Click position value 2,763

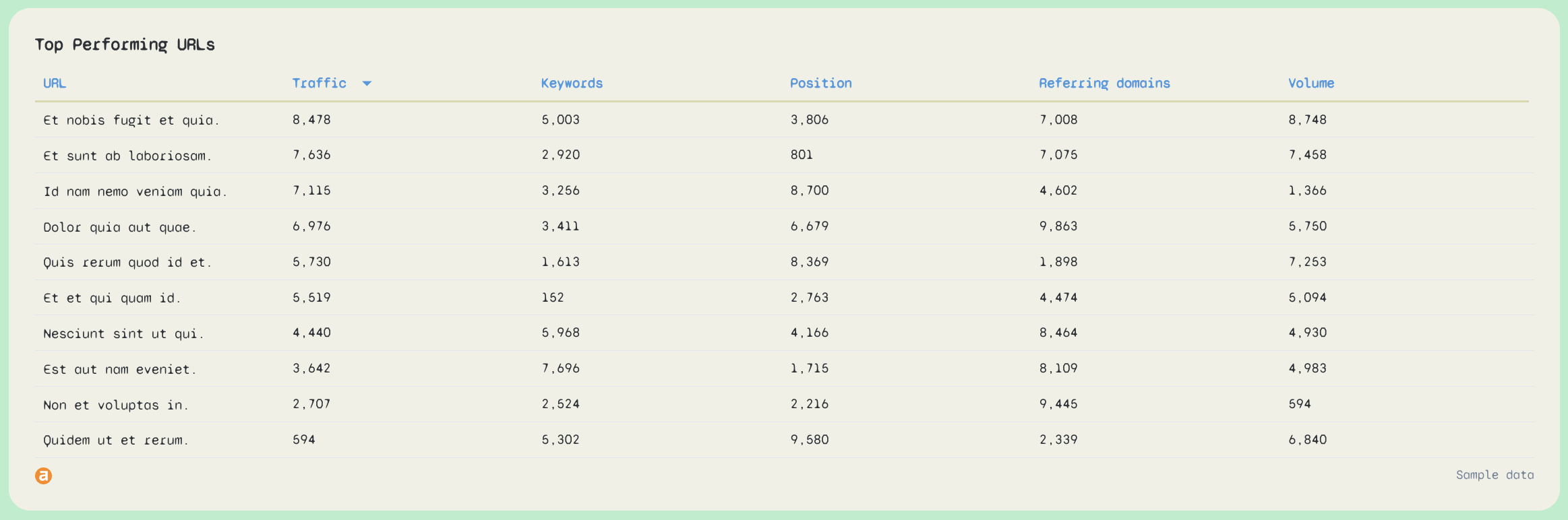pyautogui.click(x=810, y=298)
